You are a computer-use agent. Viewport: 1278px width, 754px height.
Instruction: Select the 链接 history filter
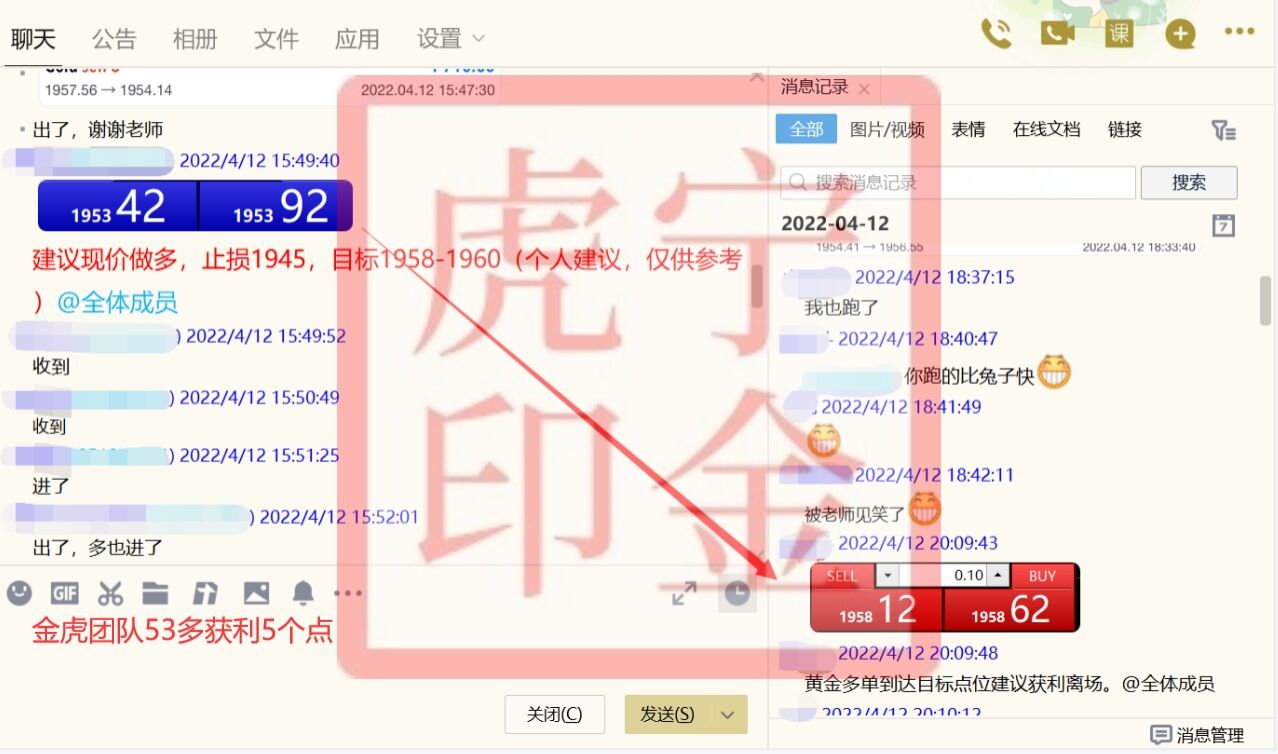[1125, 129]
